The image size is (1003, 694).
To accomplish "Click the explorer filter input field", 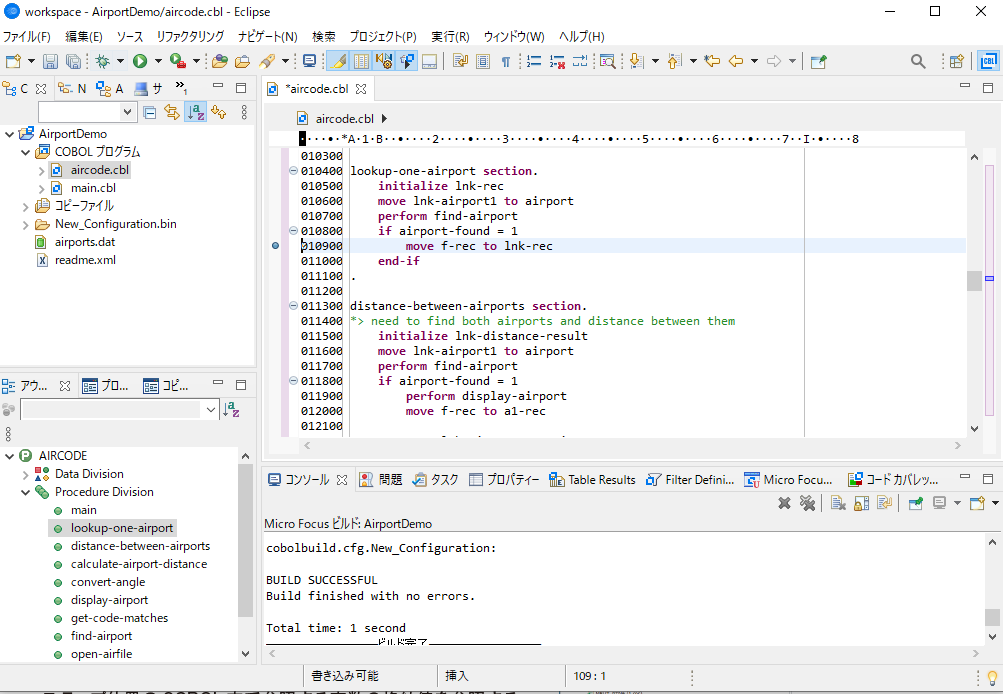I will [x=87, y=113].
